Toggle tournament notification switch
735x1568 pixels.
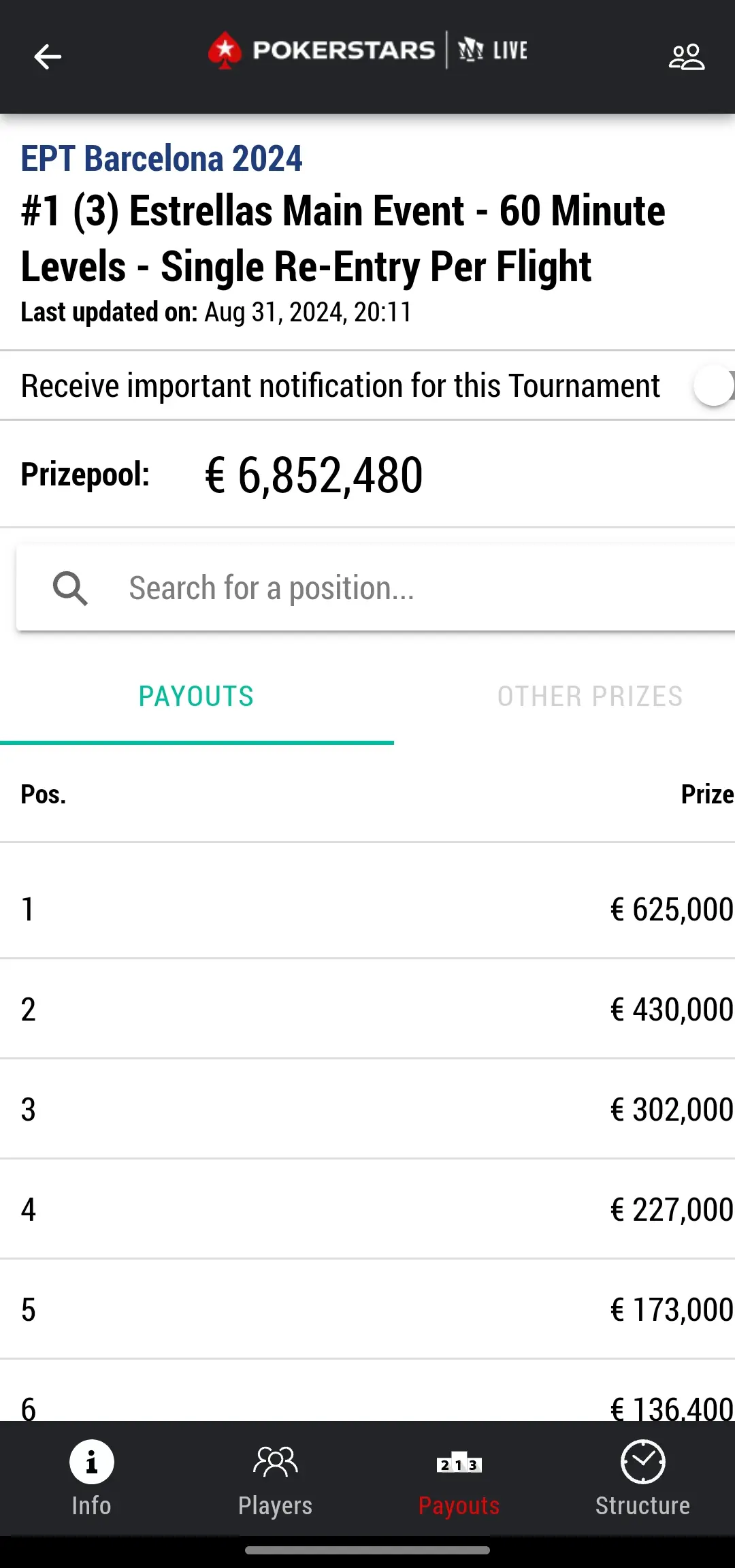[x=713, y=385]
